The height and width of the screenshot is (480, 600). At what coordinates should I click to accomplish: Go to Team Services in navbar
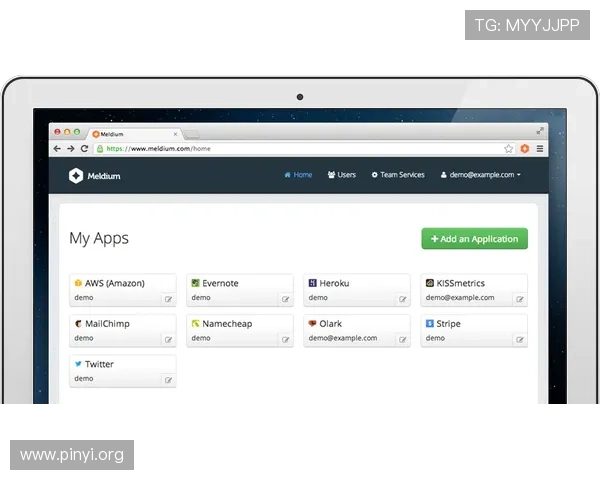398,175
